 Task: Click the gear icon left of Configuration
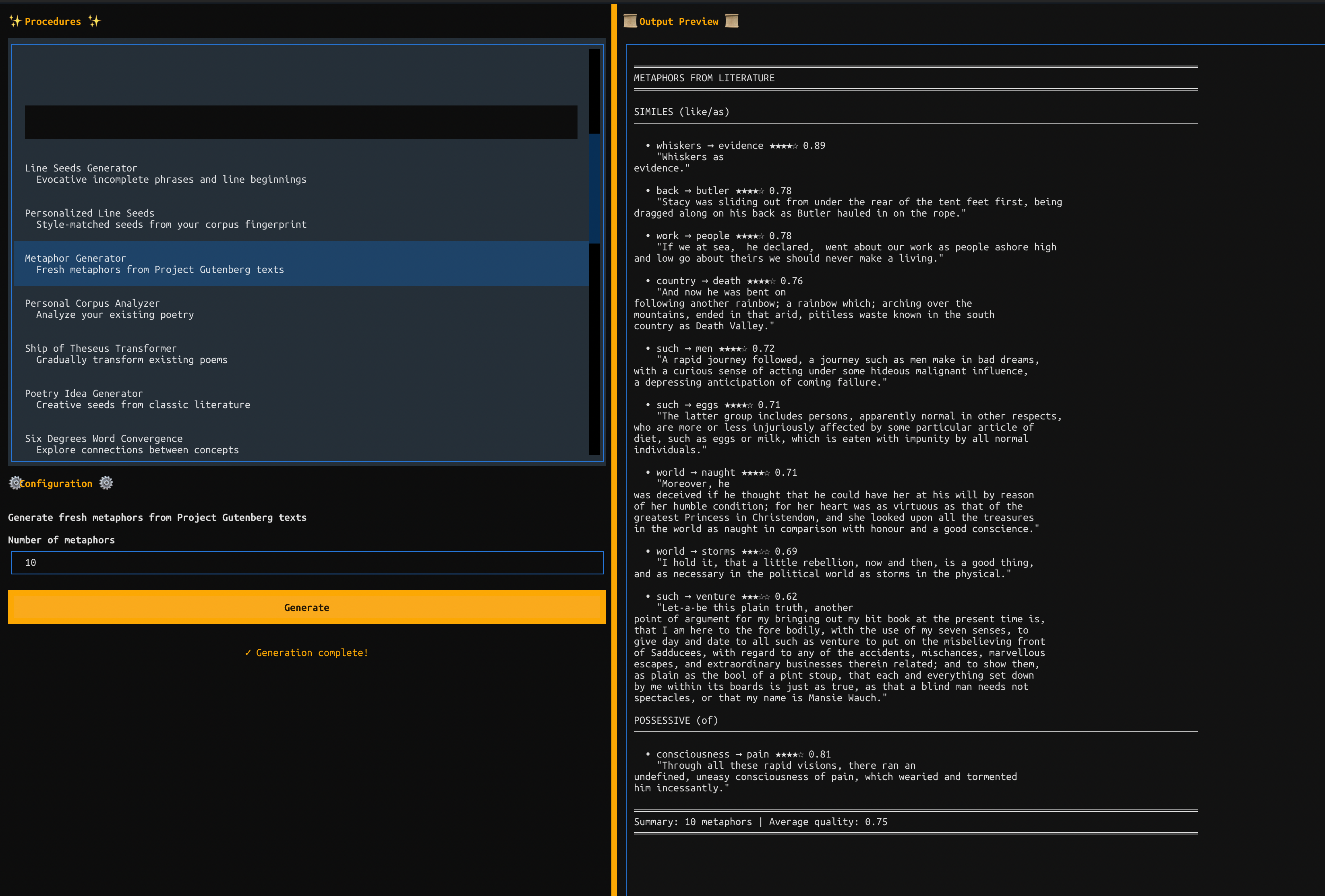[15, 483]
